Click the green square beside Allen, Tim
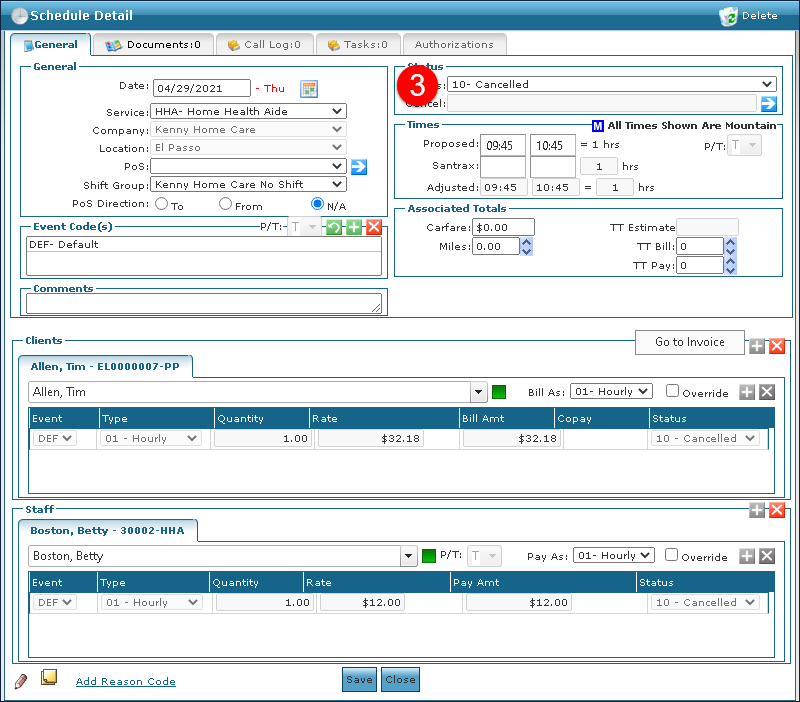Image resolution: width=800 pixels, height=702 pixels. click(x=500, y=392)
